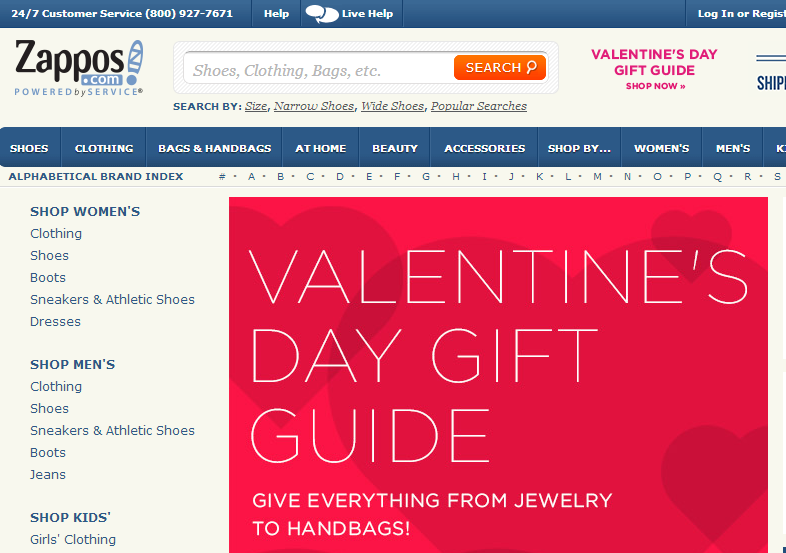The height and width of the screenshot is (553, 786).
Task: Go to Women's Sneakers & Athletic Shoes
Action: tap(112, 299)
